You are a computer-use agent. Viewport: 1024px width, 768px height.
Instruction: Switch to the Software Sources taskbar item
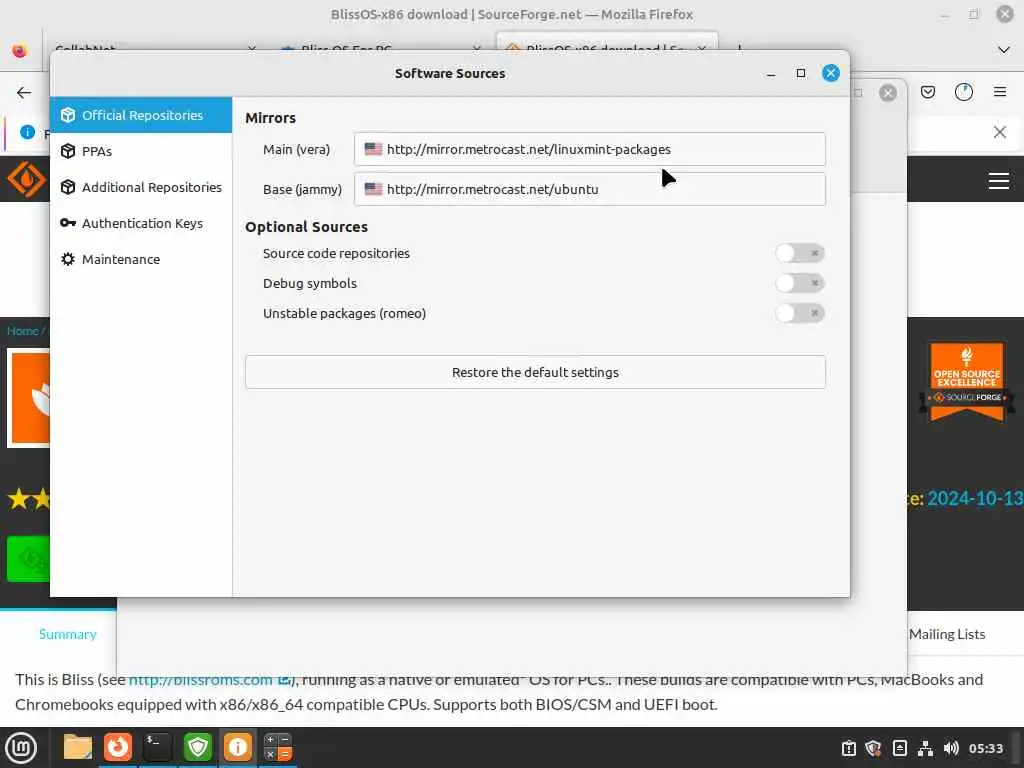pyautogui.click(x=238, y=747)
